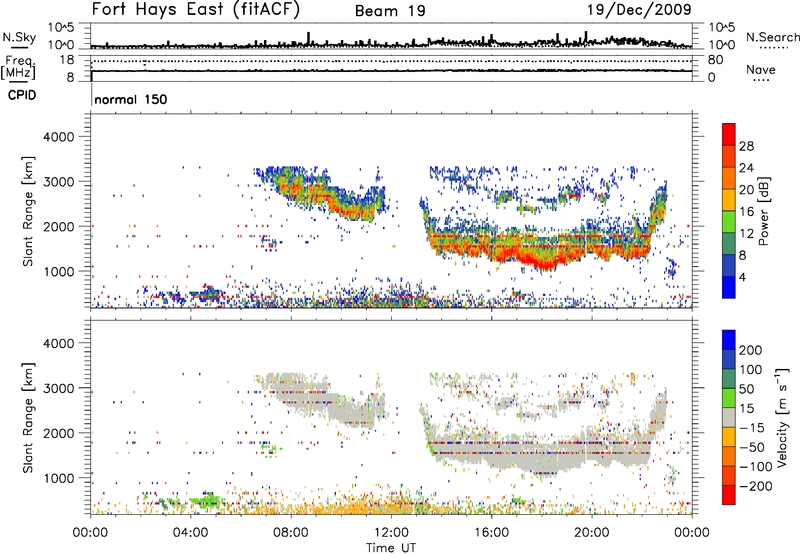Screen dimensions: 800x554
Task: Click the 'Velocity [m s-1]' colorbar label
Action: click(782, 417)
